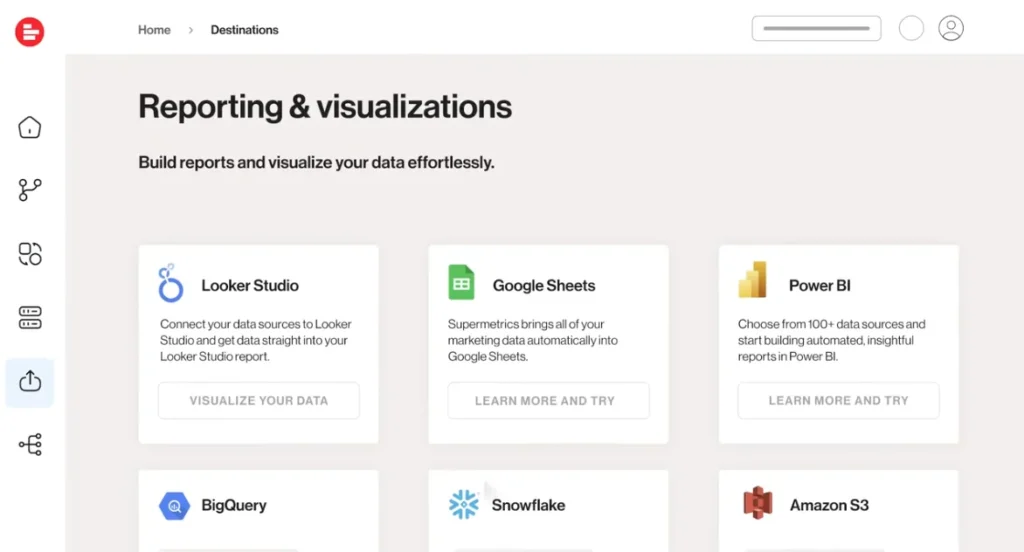The width and height of the screenshot is (1024, 552).
Task: Select the Destinations upload sidebar icon
Action: [x=29, y=382]
